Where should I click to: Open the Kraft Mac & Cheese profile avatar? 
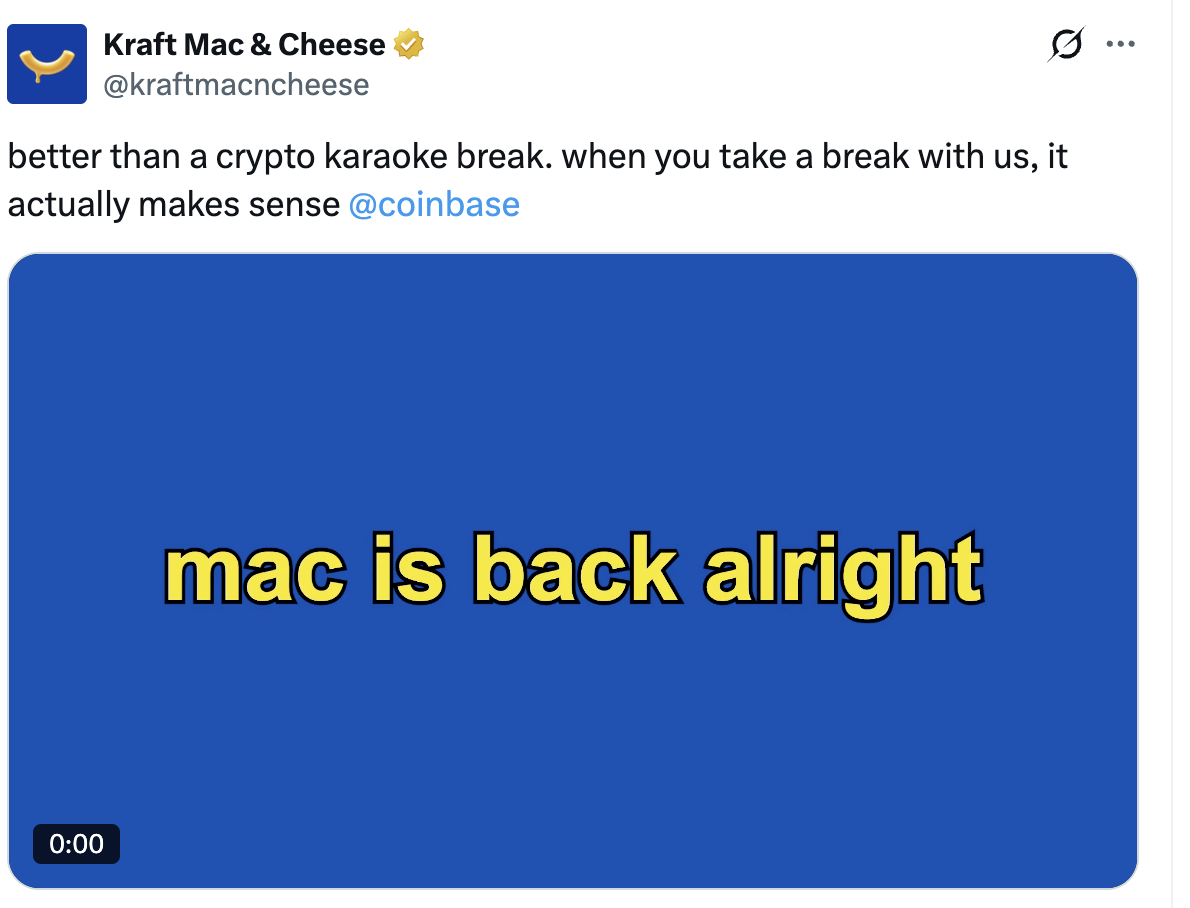pyautogui.click(x=47, y=64)
